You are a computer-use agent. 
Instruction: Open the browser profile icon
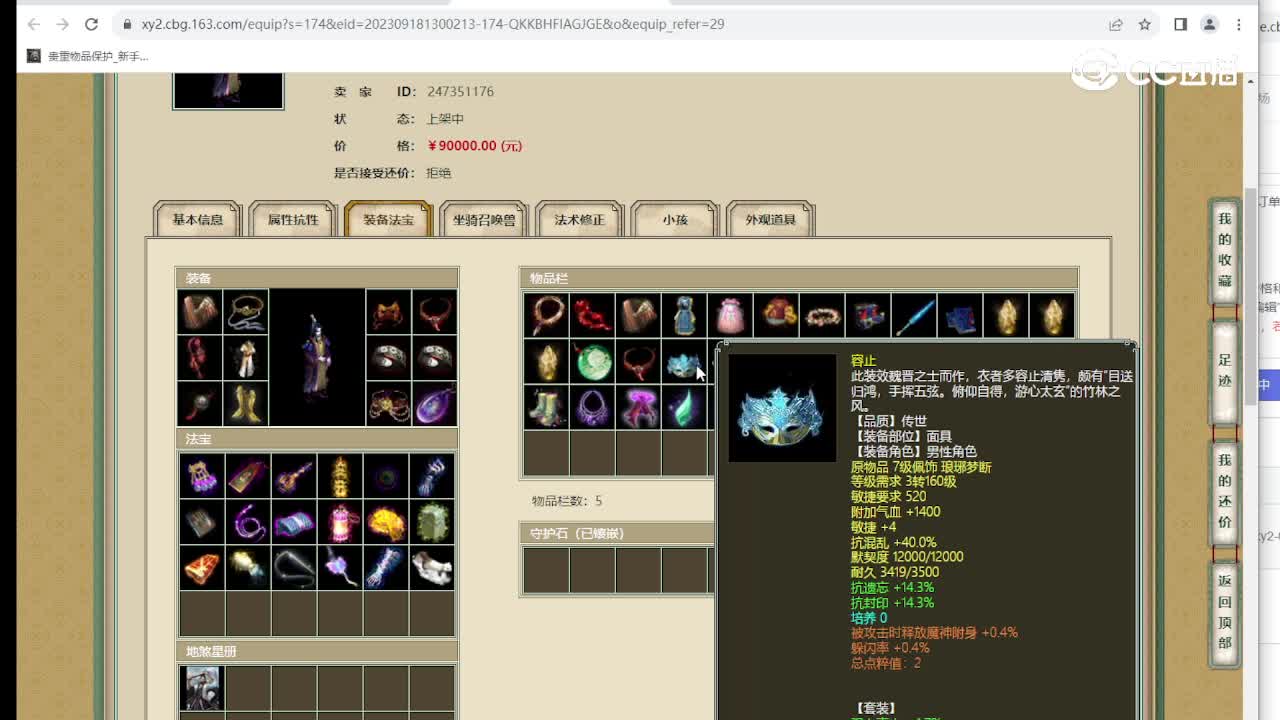(x=1209, y=24)
